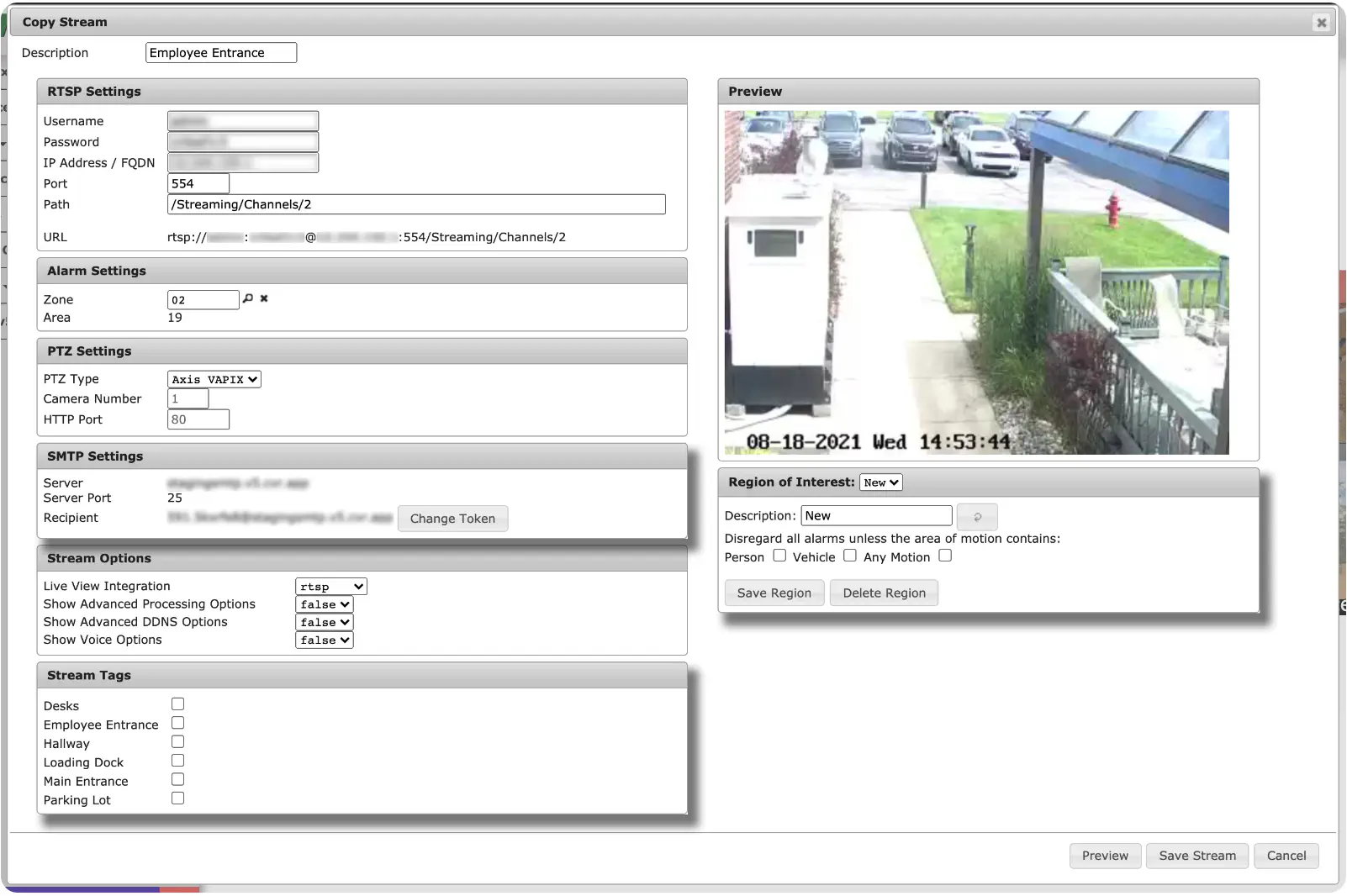This screenshot has height=896, width=1347.
Task: Open the Live View Integration dropdown
Action: [x=331, y=587]
